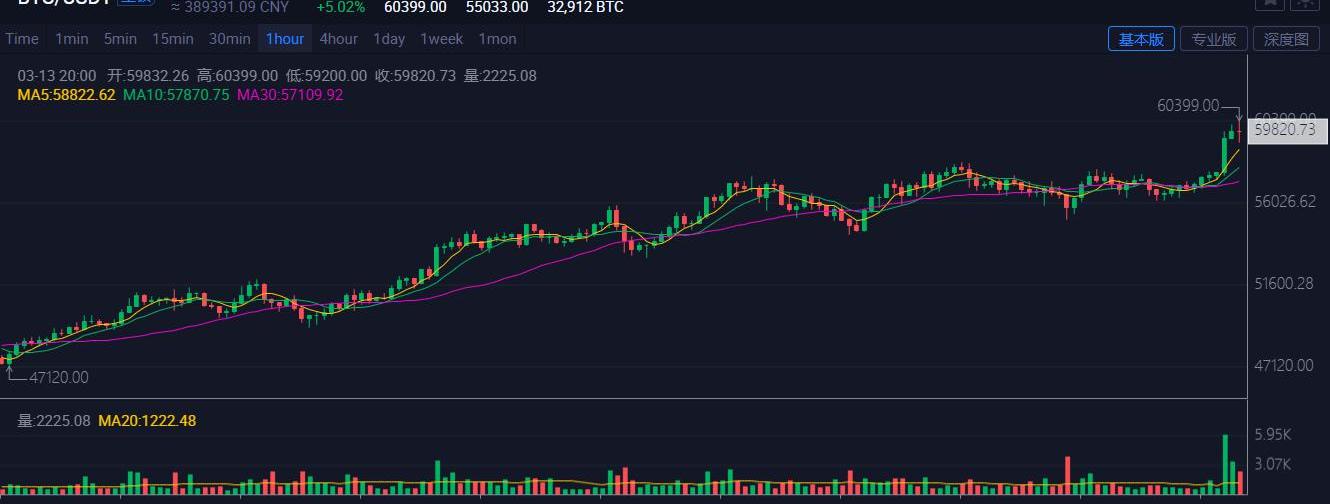Click the green MA10 indicator label
The height and width of the screenshot is (504, 1330).
click(176, 95)
